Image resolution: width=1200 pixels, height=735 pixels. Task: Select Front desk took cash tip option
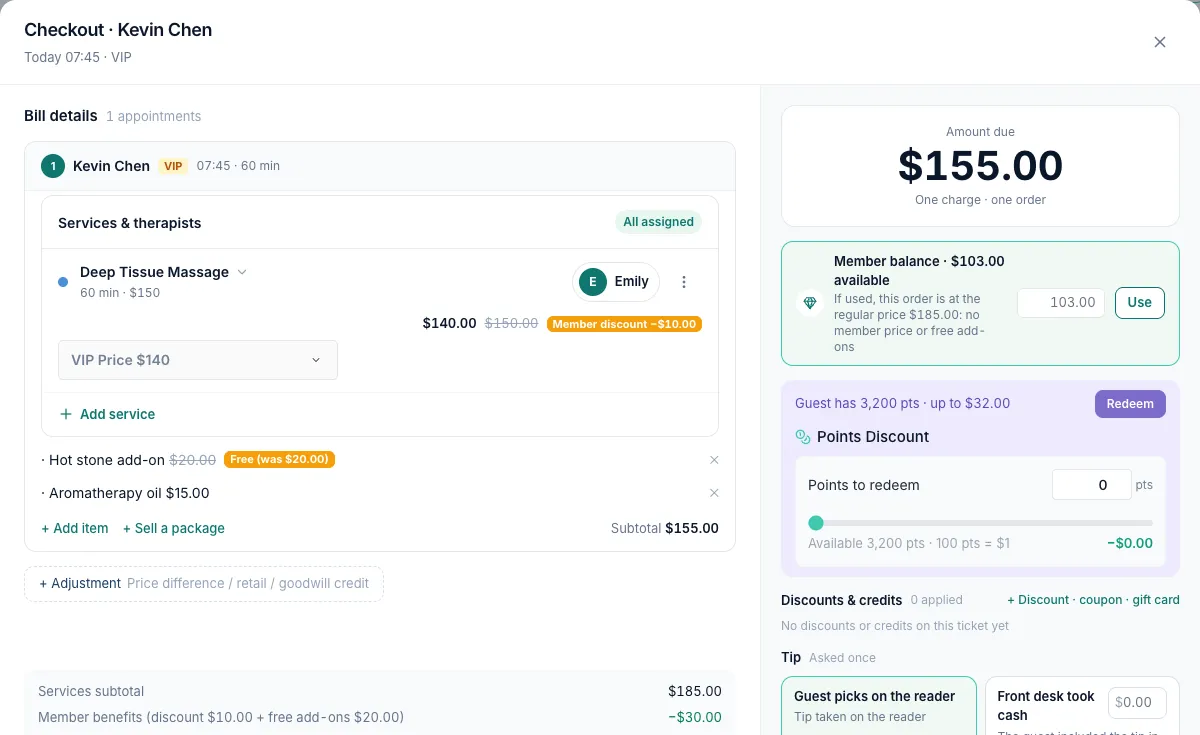coord(1082,706)
